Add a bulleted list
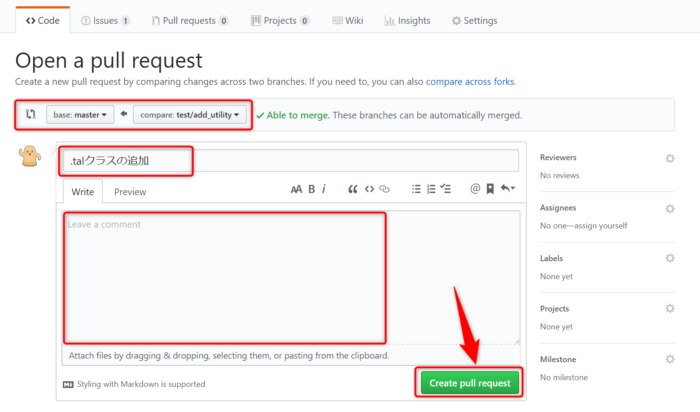Viewport: 700px width, 412px height. click(x=415, y=189)
